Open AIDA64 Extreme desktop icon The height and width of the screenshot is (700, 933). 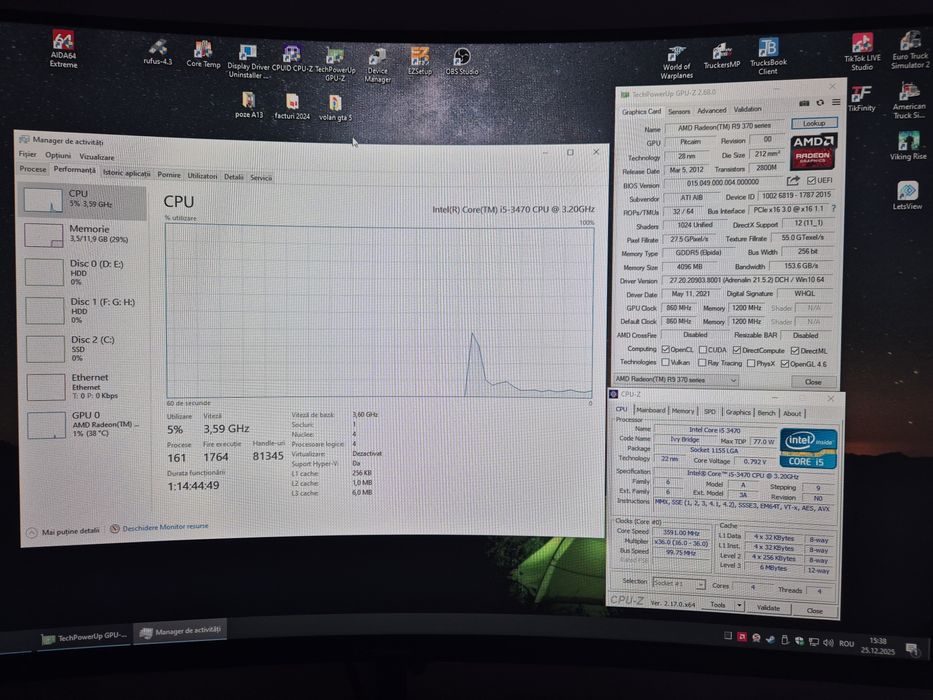[x=63, y=49]
